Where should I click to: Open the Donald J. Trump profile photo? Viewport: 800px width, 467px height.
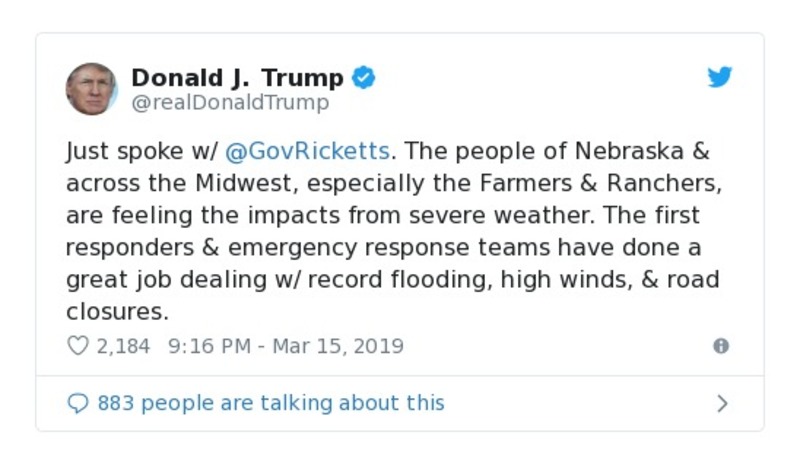[x=91, y=88]
